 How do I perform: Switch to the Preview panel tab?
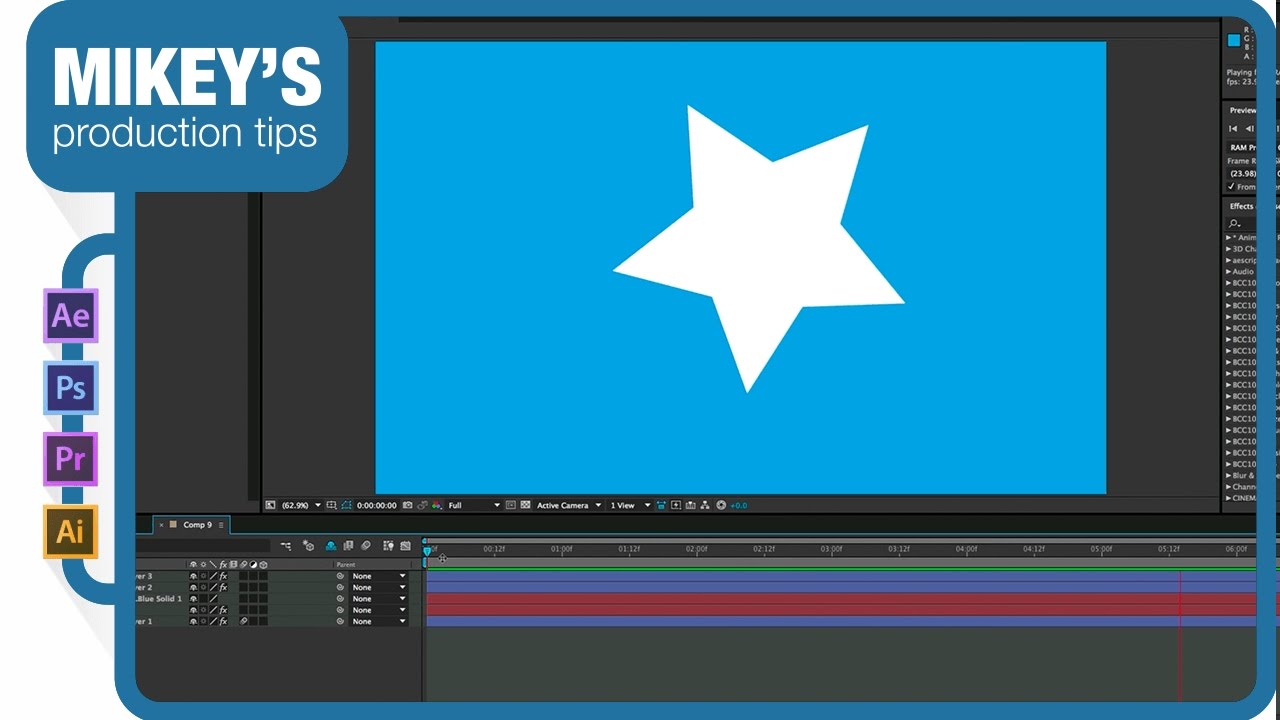point(1243,110)
